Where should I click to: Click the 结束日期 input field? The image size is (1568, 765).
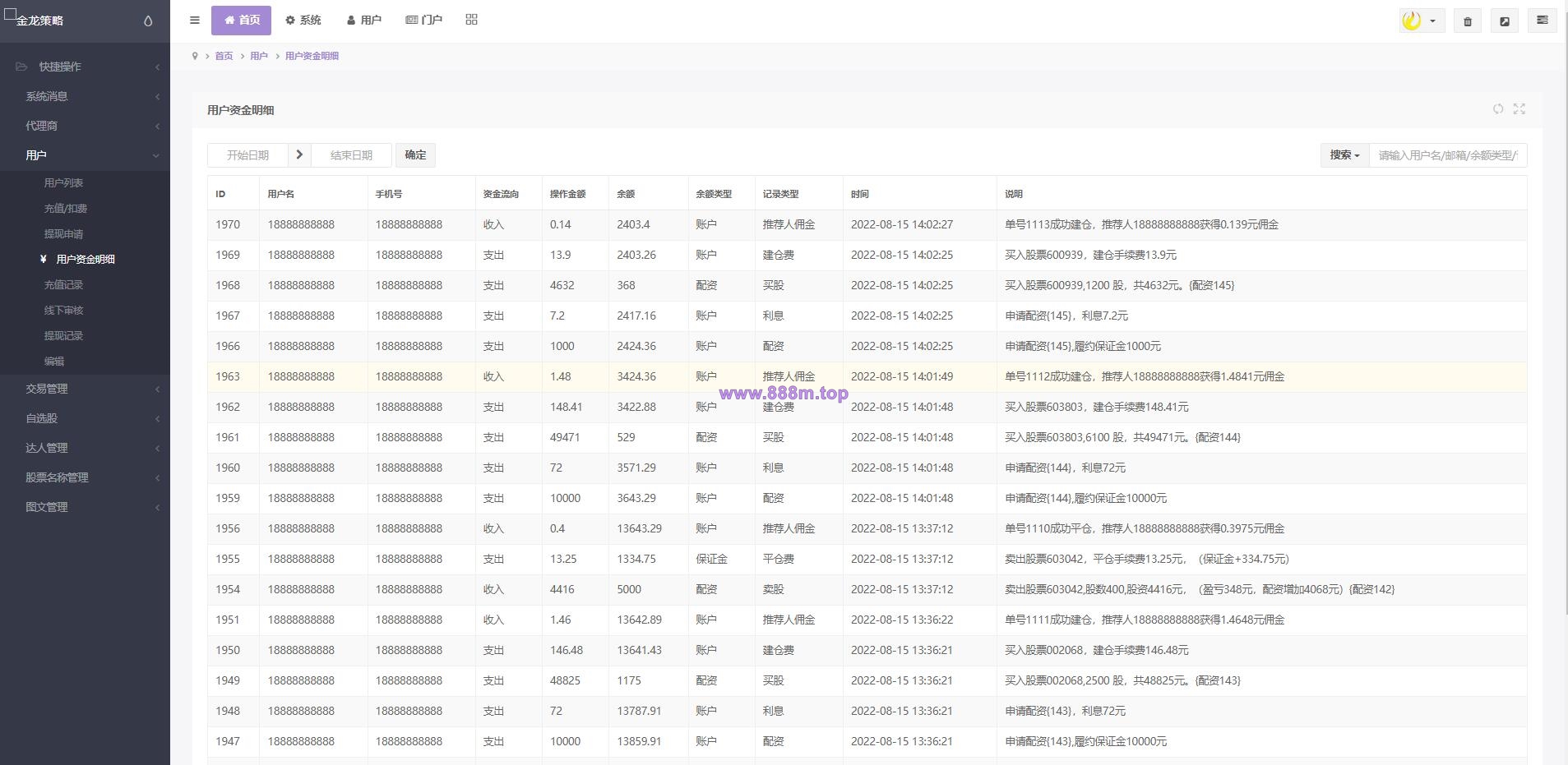point(351,154)
